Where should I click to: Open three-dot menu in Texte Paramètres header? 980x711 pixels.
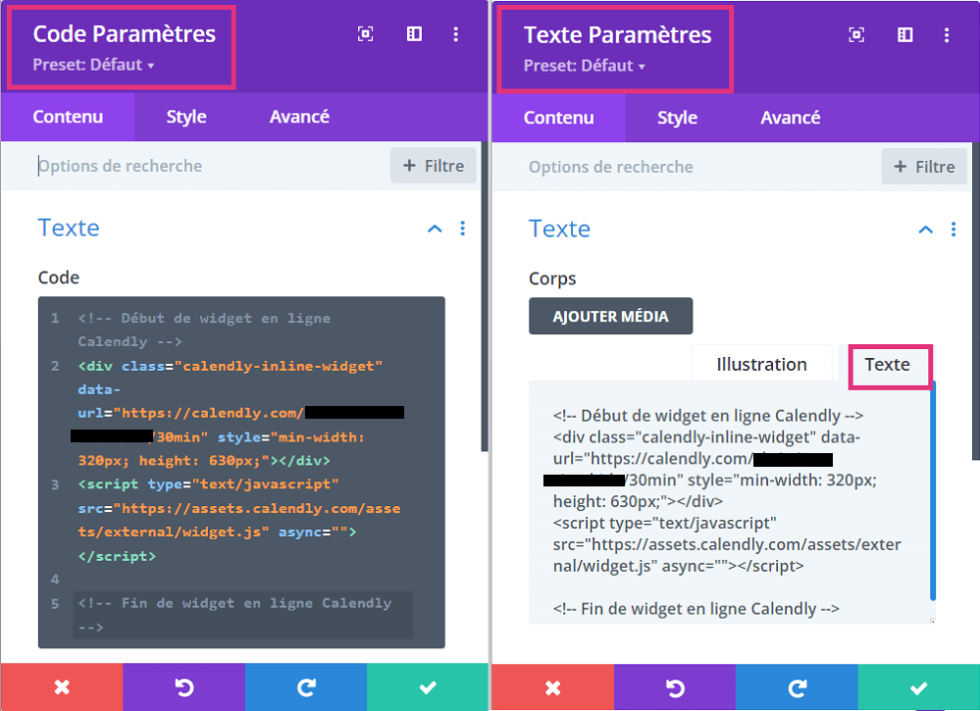(x=947, y=35)
